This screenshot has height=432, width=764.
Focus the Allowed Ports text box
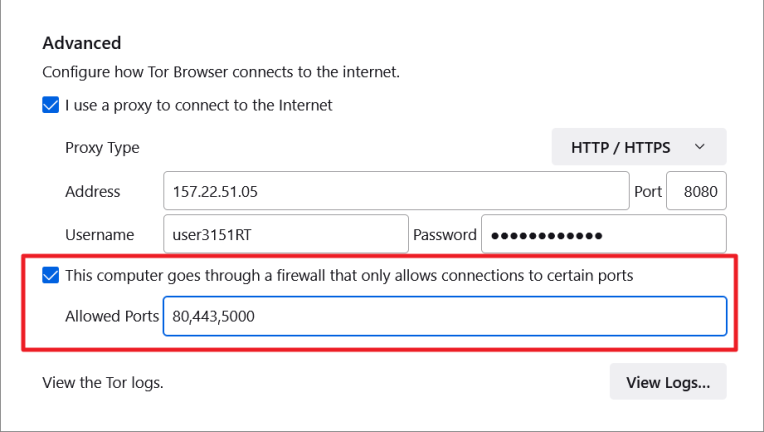(x=444, y=317)
